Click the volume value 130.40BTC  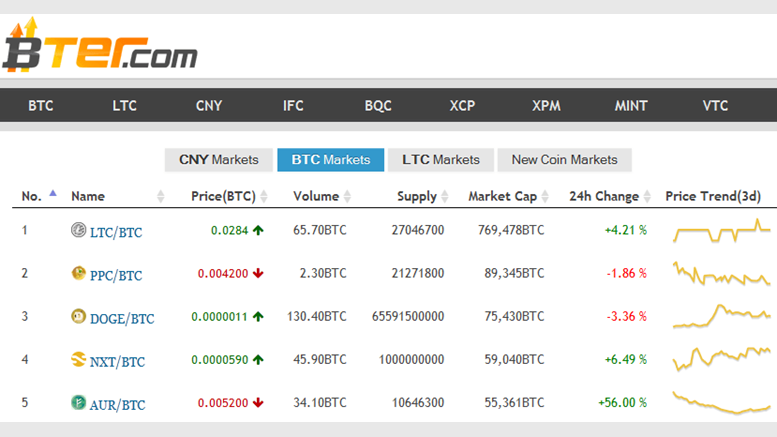pyautogui.click(x=317, y=316)
